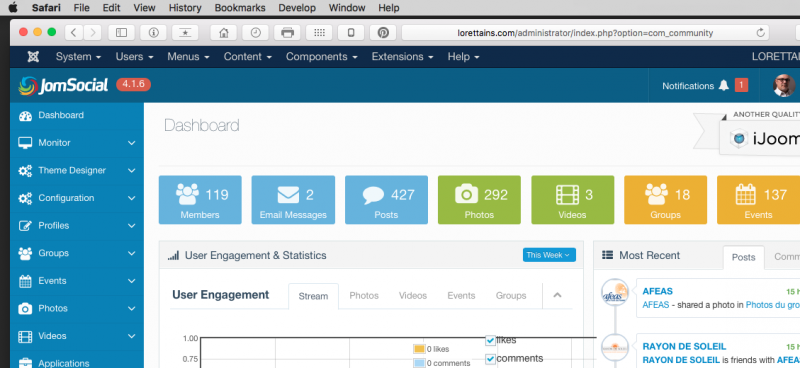Open the AFEAS profile link heading
The width and height of the screenshot is (800, 368).
(x=658, y=291)
